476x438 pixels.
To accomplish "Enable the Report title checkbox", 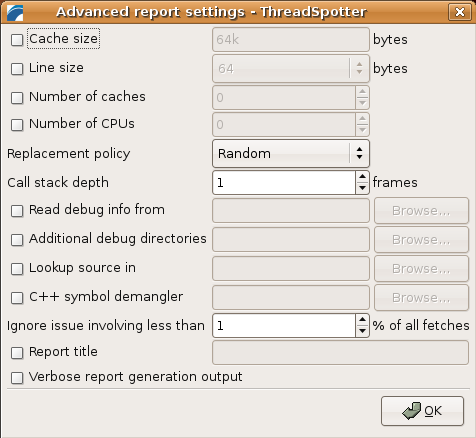I will point(17,353).
